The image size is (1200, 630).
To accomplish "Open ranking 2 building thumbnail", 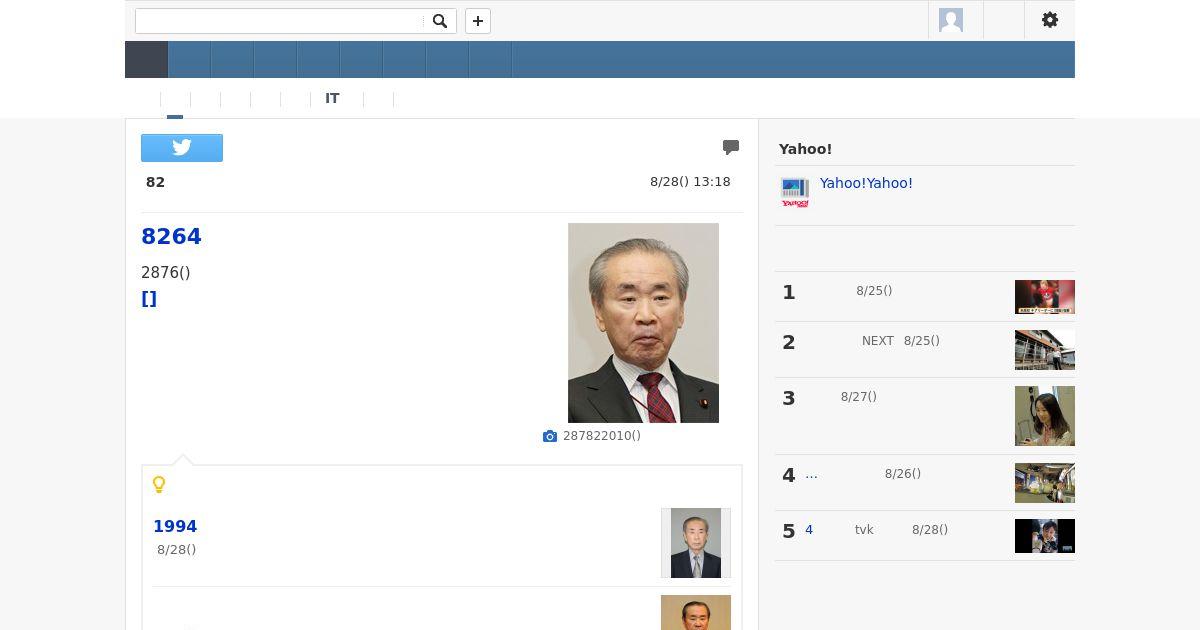I will (1045, 350).
